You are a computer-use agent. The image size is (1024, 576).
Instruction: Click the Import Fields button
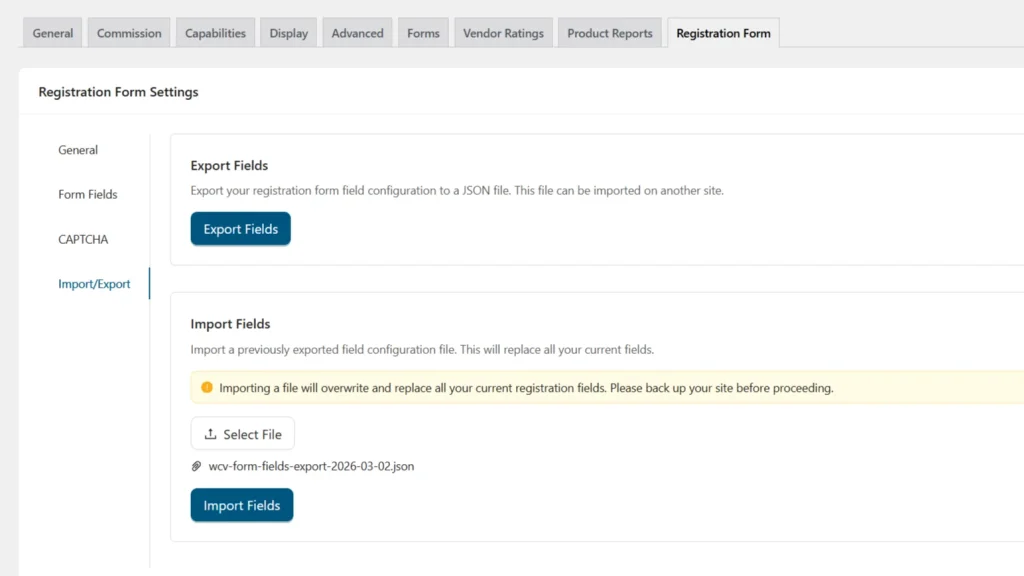pos(241,505)
